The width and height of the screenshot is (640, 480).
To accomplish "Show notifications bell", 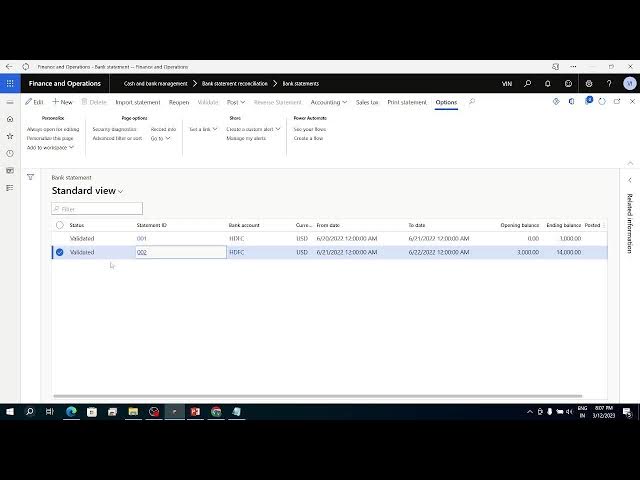I will point(548,84).
